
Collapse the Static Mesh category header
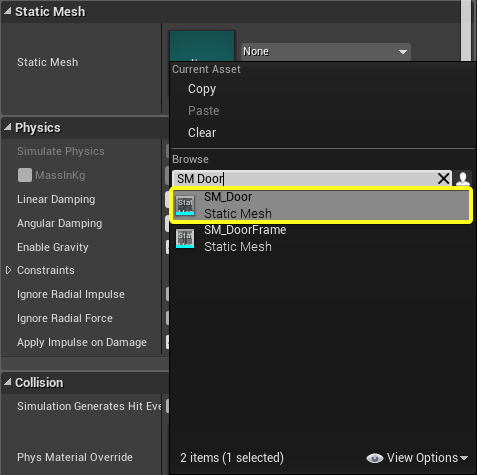click(8, 11)
